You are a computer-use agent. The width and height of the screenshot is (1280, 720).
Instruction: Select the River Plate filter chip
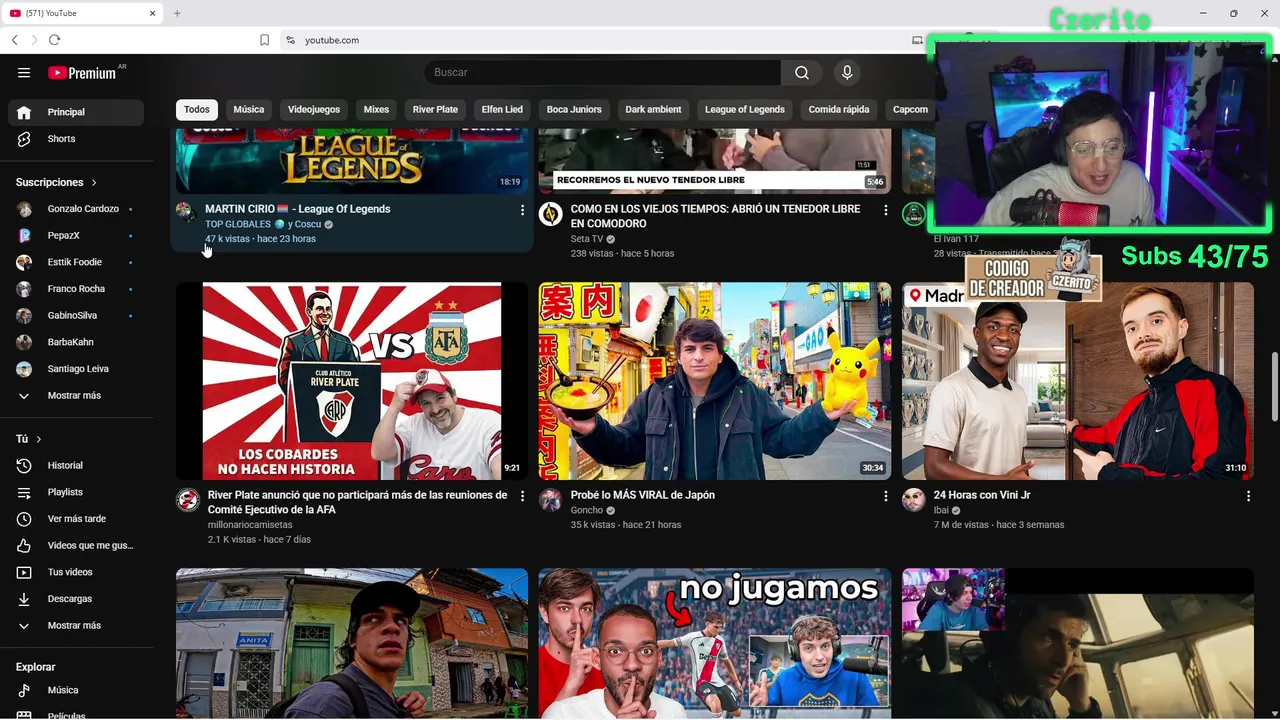coord(435,110)
